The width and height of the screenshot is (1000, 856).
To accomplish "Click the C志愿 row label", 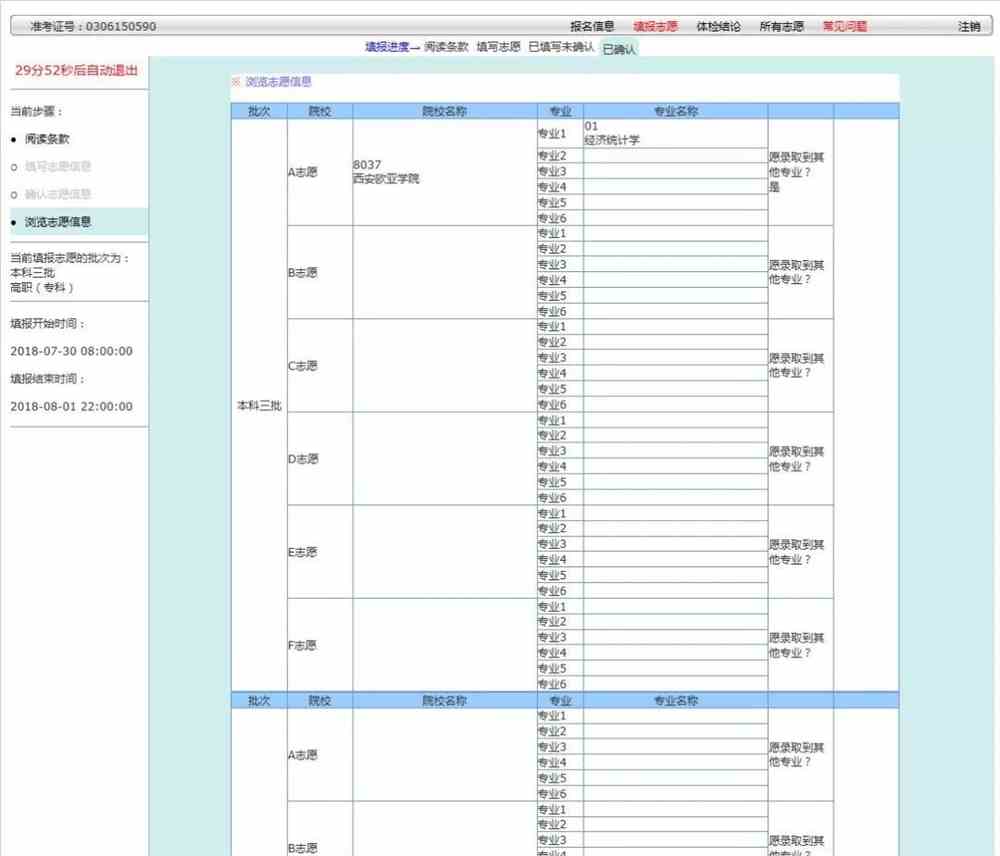I will pyautogui.click(x=302, y=365).
